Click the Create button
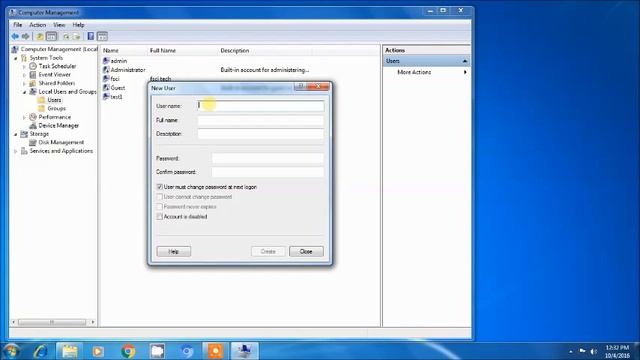Screen dimensions: 640x360 (x=268, y=251)
